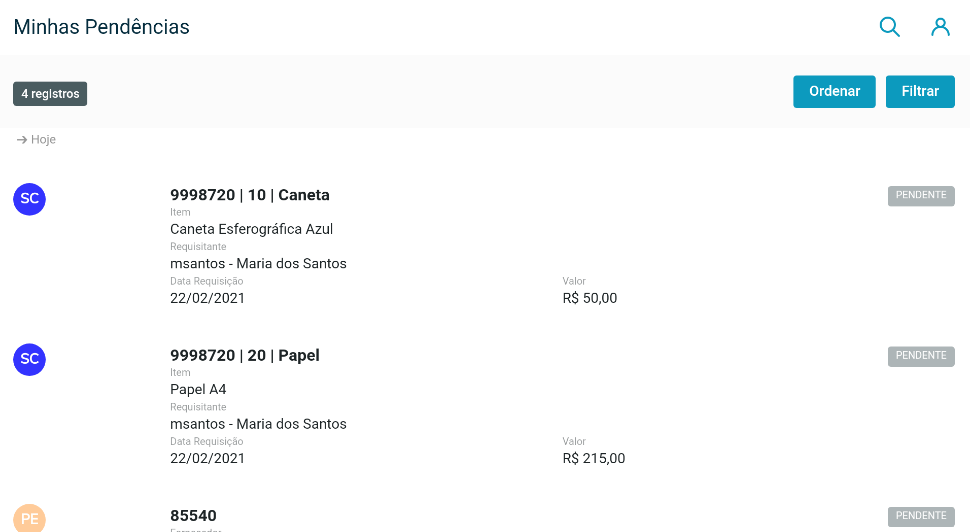
Task: Open the search magnifier icon
Action: 889,27
